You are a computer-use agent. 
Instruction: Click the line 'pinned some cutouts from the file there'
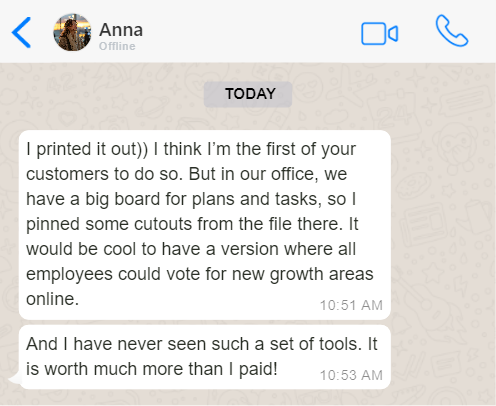click(192, 224)
